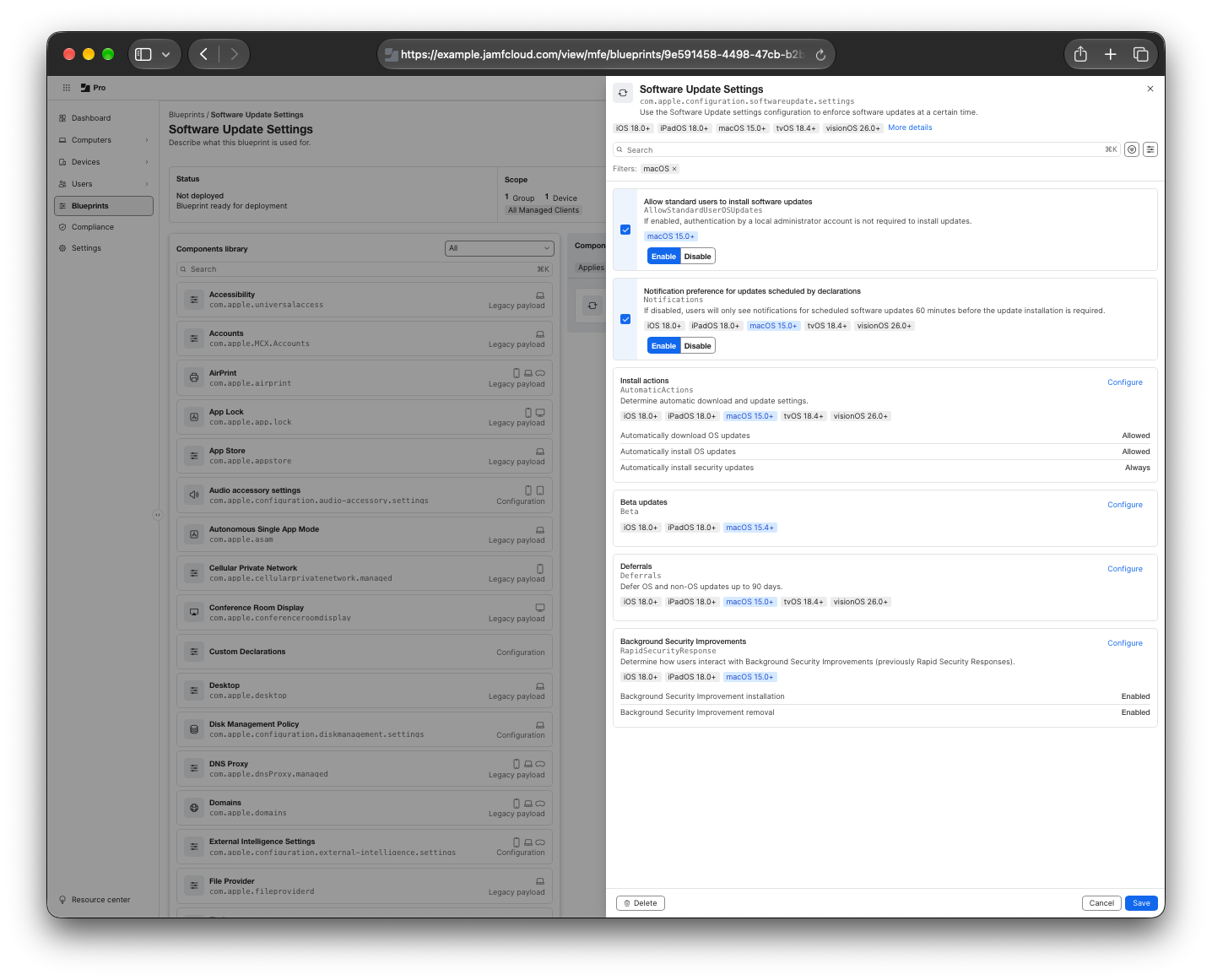1212x980 pixels.
Task: Open the Components library All filter dropdown
Action: [500, 248]
